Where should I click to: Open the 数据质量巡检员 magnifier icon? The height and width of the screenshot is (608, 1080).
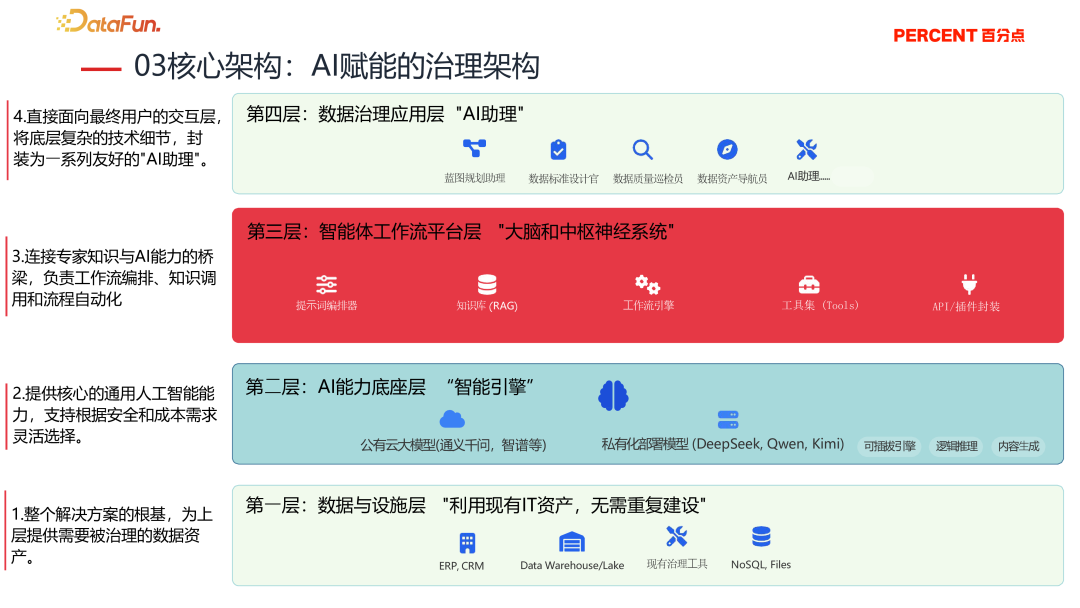(x=643, y=150)
